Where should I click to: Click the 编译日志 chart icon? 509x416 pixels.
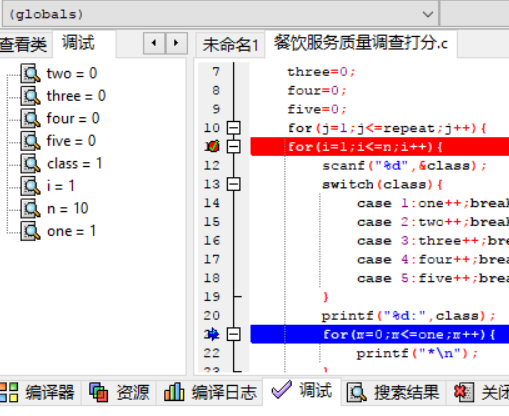pyautogui.click(x=174, y=392)
